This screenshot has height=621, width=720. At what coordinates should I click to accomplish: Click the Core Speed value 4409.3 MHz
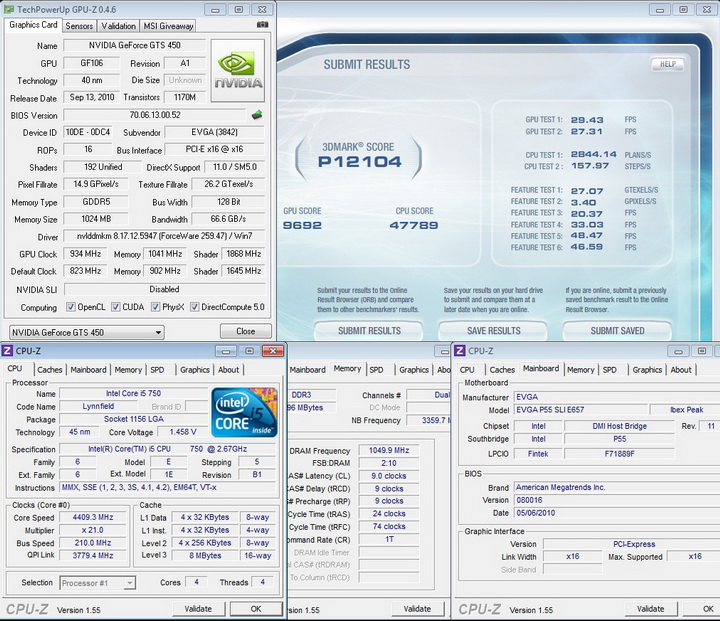(93, 517)
